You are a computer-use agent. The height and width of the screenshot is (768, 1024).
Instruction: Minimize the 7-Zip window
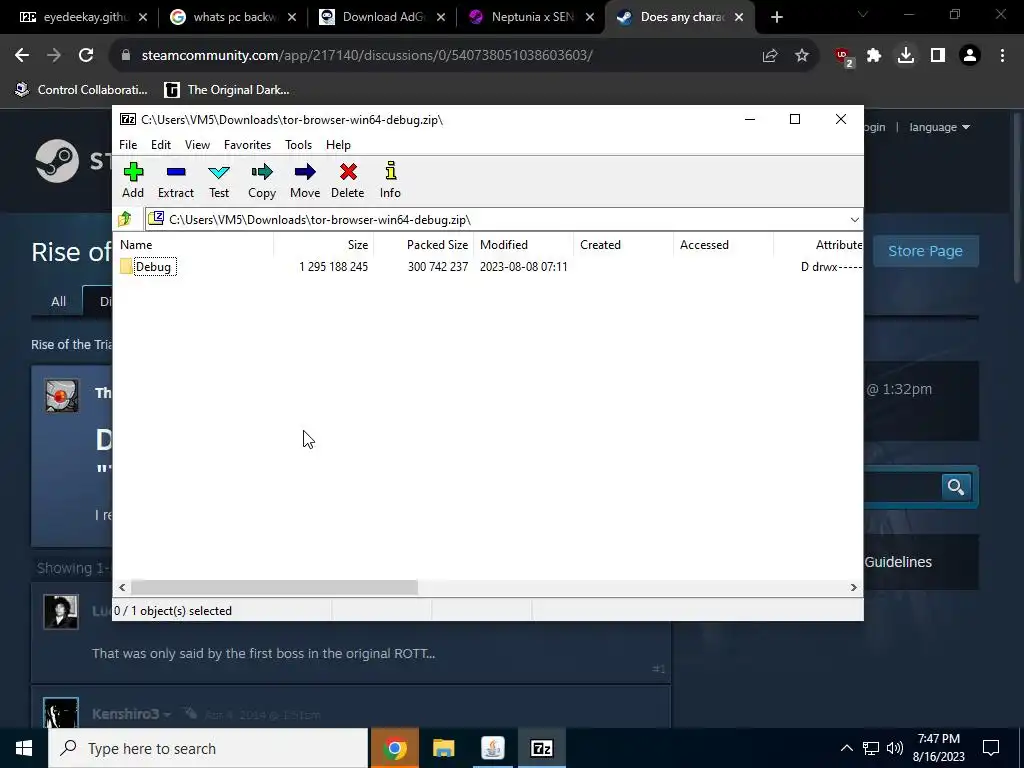coord(750,119)
